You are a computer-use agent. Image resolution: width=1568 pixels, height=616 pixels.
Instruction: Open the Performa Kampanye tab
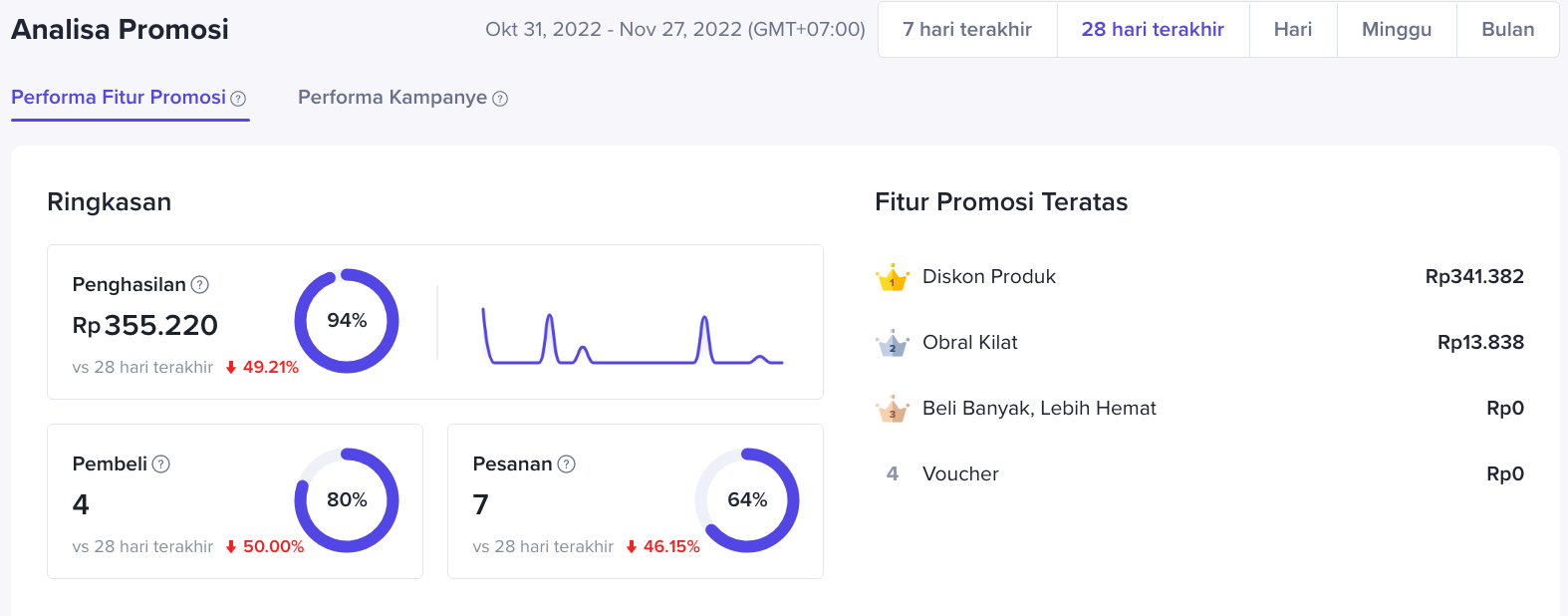tap(392, 98)
